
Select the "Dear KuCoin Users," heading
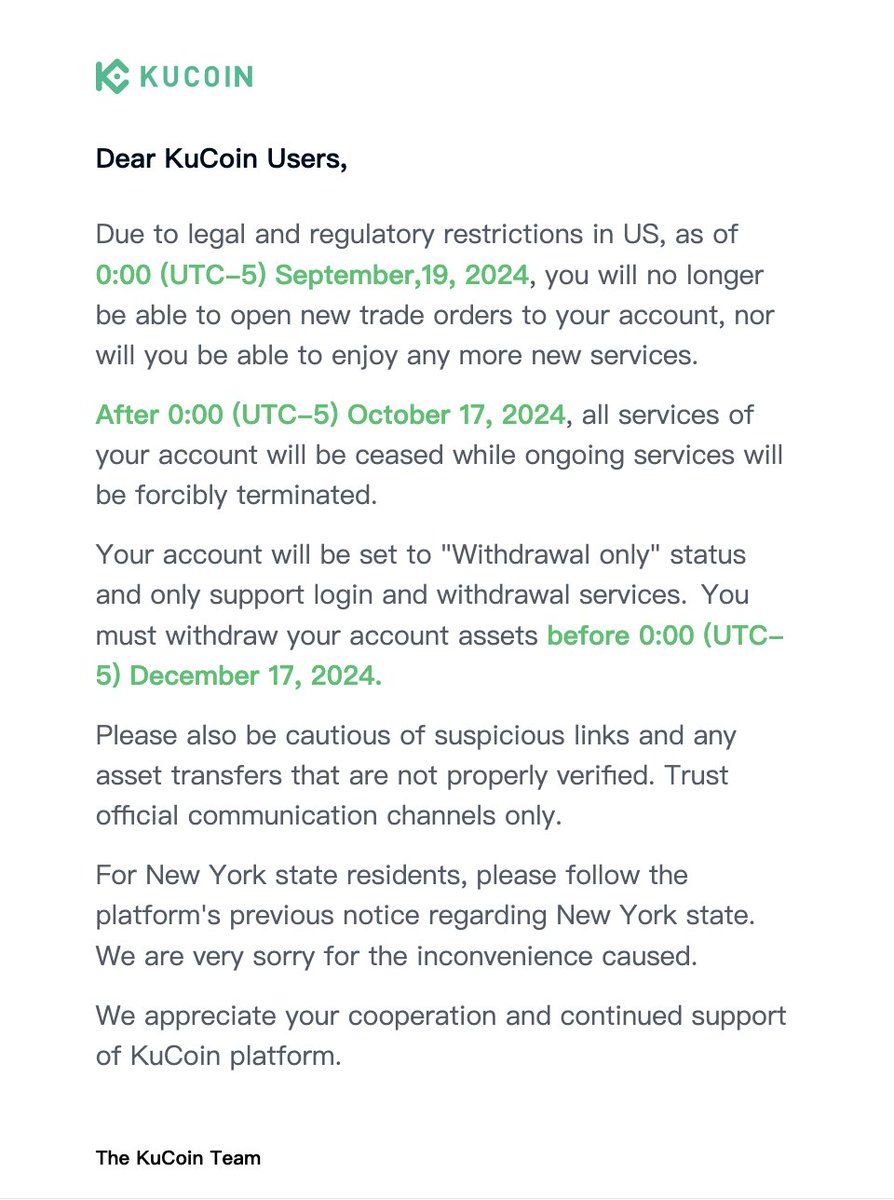[221, 159]
